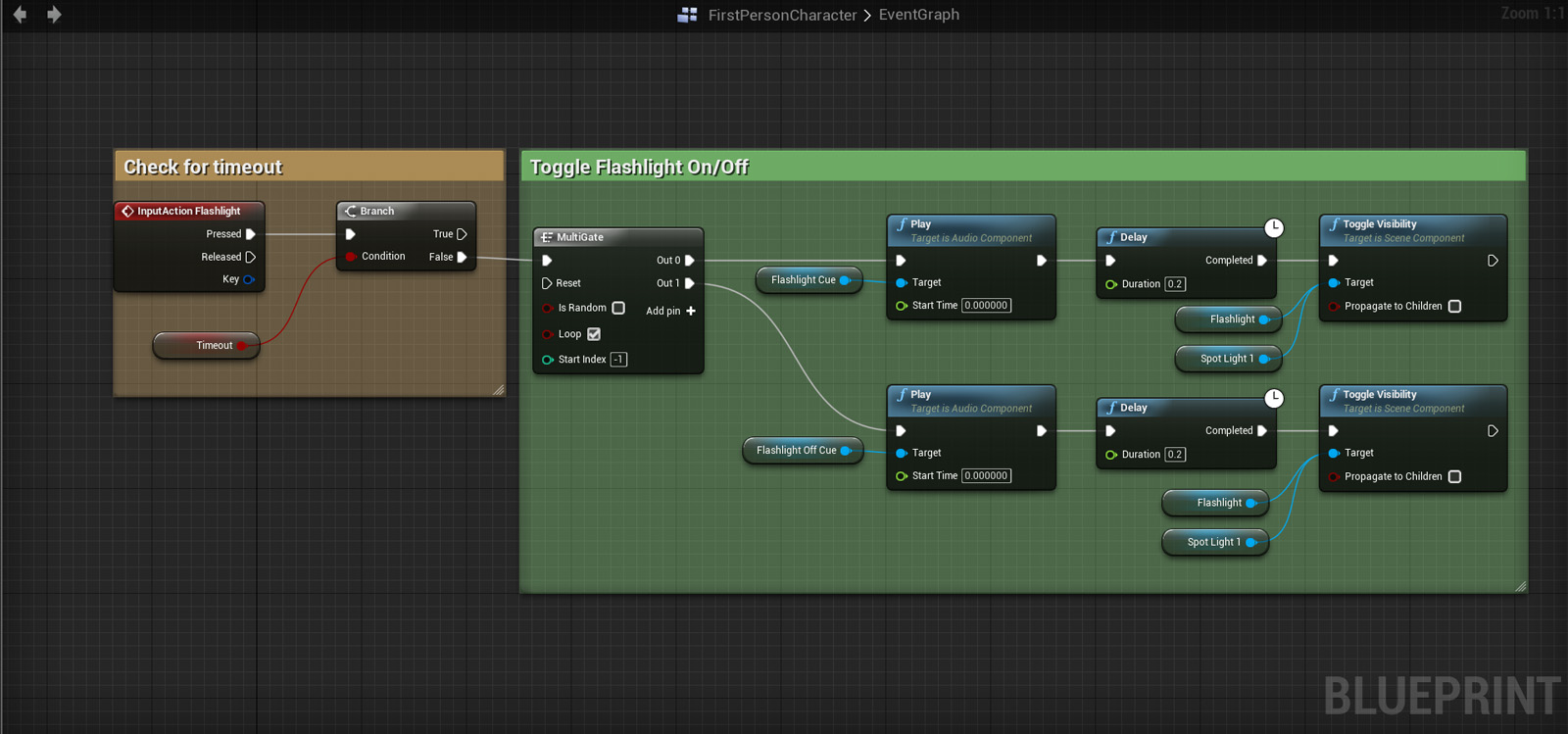Click the Branch Condition pin
The height and width of the screenshot is (734, 1568).
coord(350,257)
